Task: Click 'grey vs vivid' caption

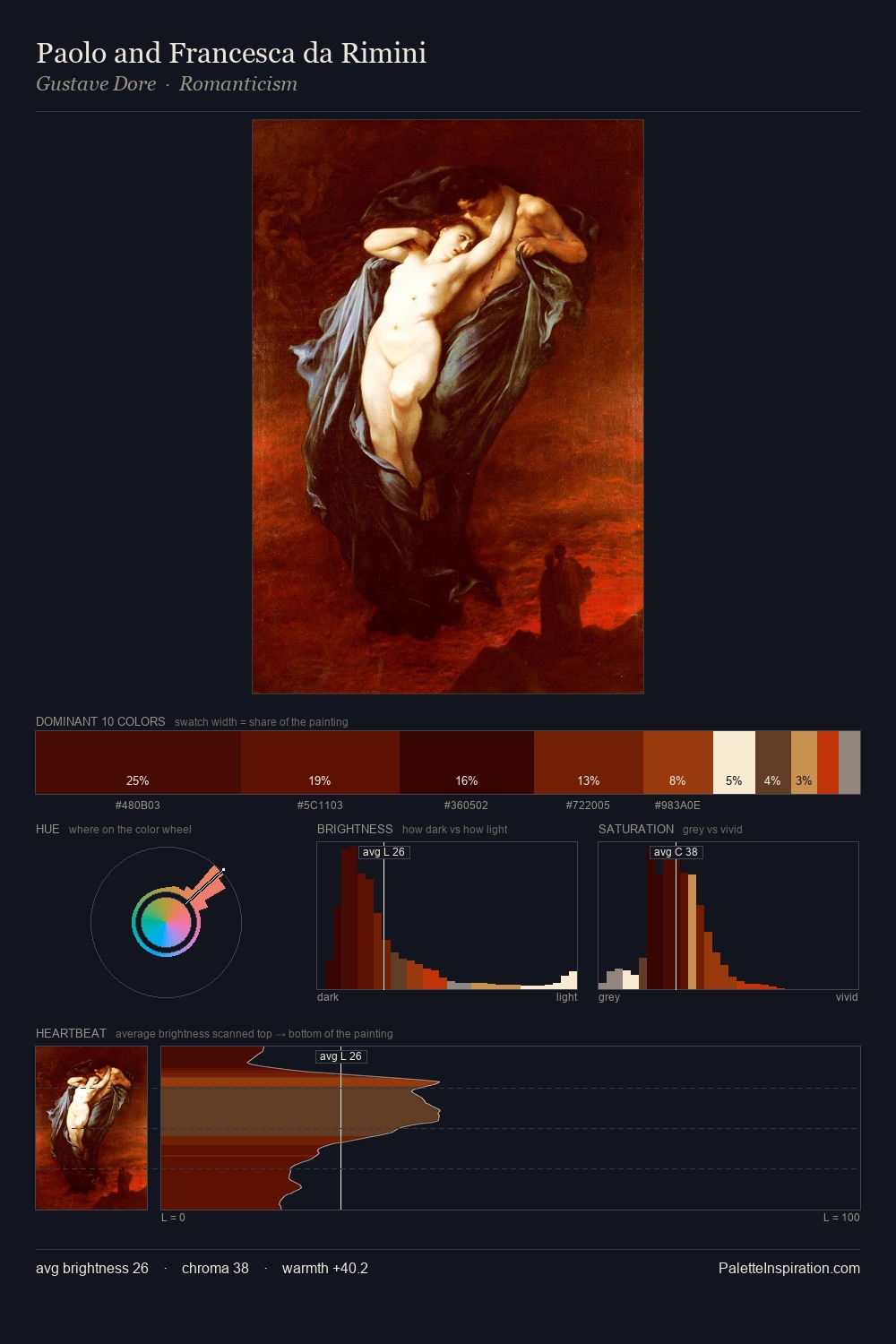Action: point(712,830)
